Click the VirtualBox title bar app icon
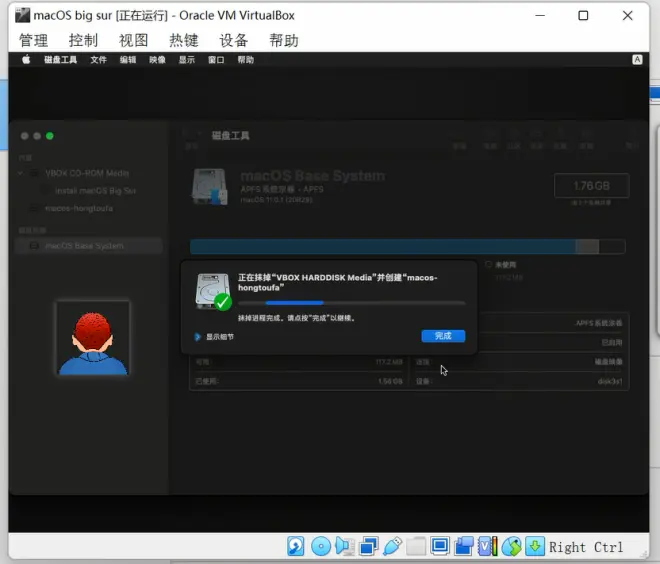The image size is (660, 564). point(22,15)
